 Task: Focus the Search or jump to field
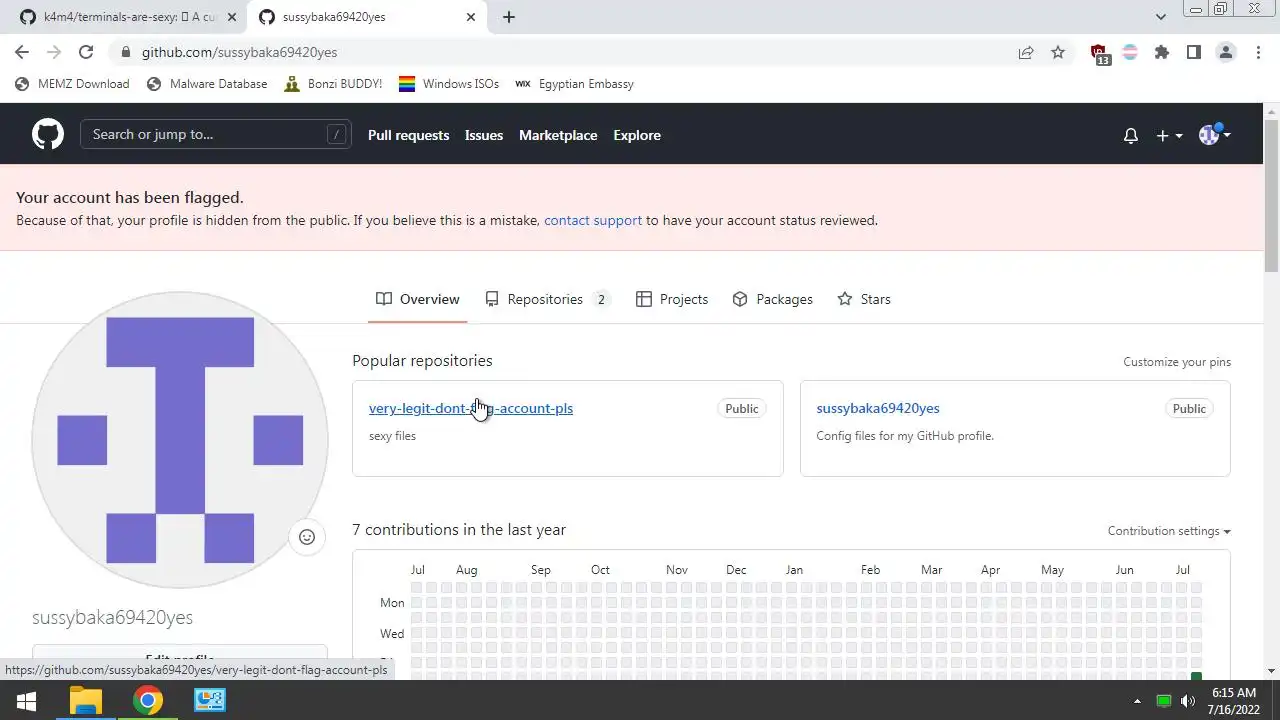coord(216,135)
